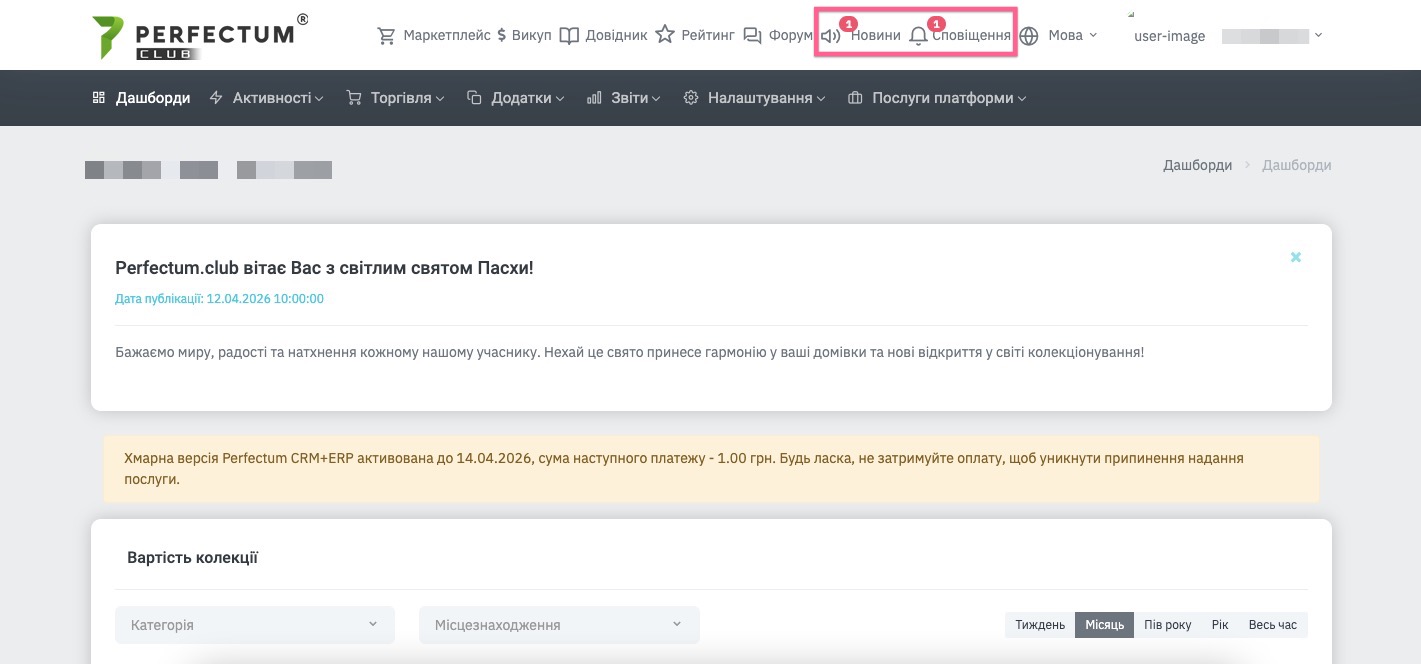Click the Marketplace shopping cart icon
Screen dimensions: 1421x664
386,36
